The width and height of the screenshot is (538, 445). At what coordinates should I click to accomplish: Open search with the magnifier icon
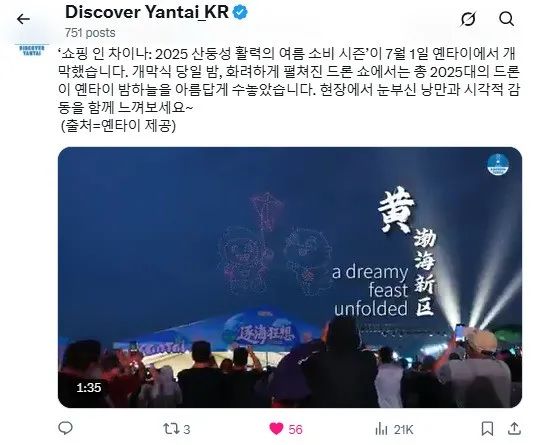point(506,19)
